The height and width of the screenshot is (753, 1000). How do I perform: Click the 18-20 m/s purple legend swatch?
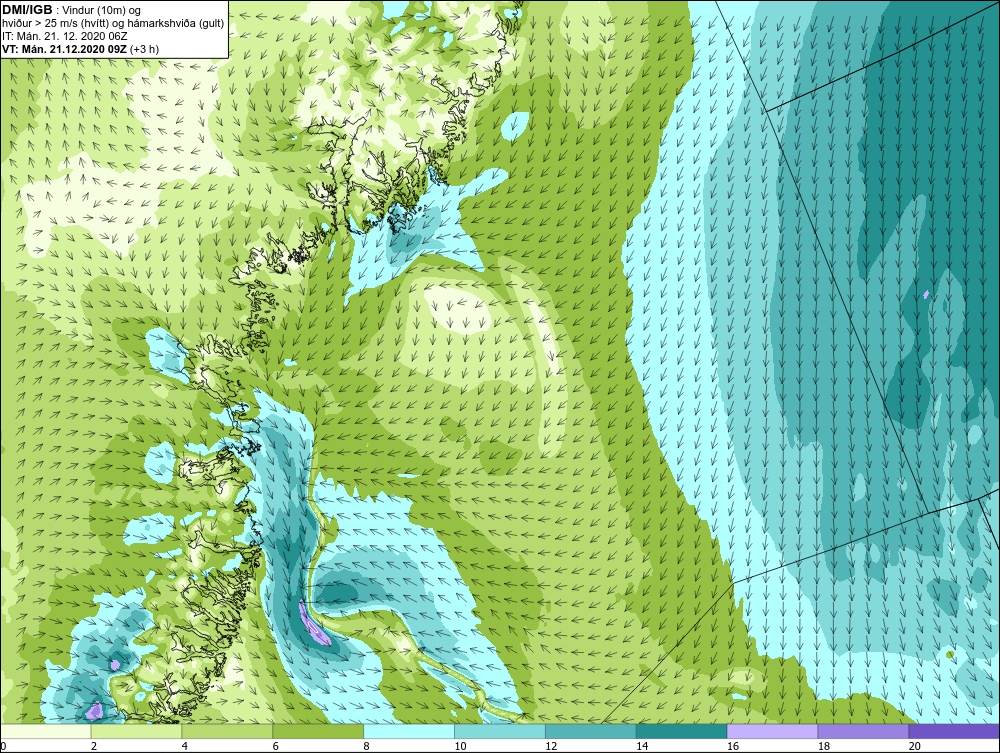click(864, 731)
